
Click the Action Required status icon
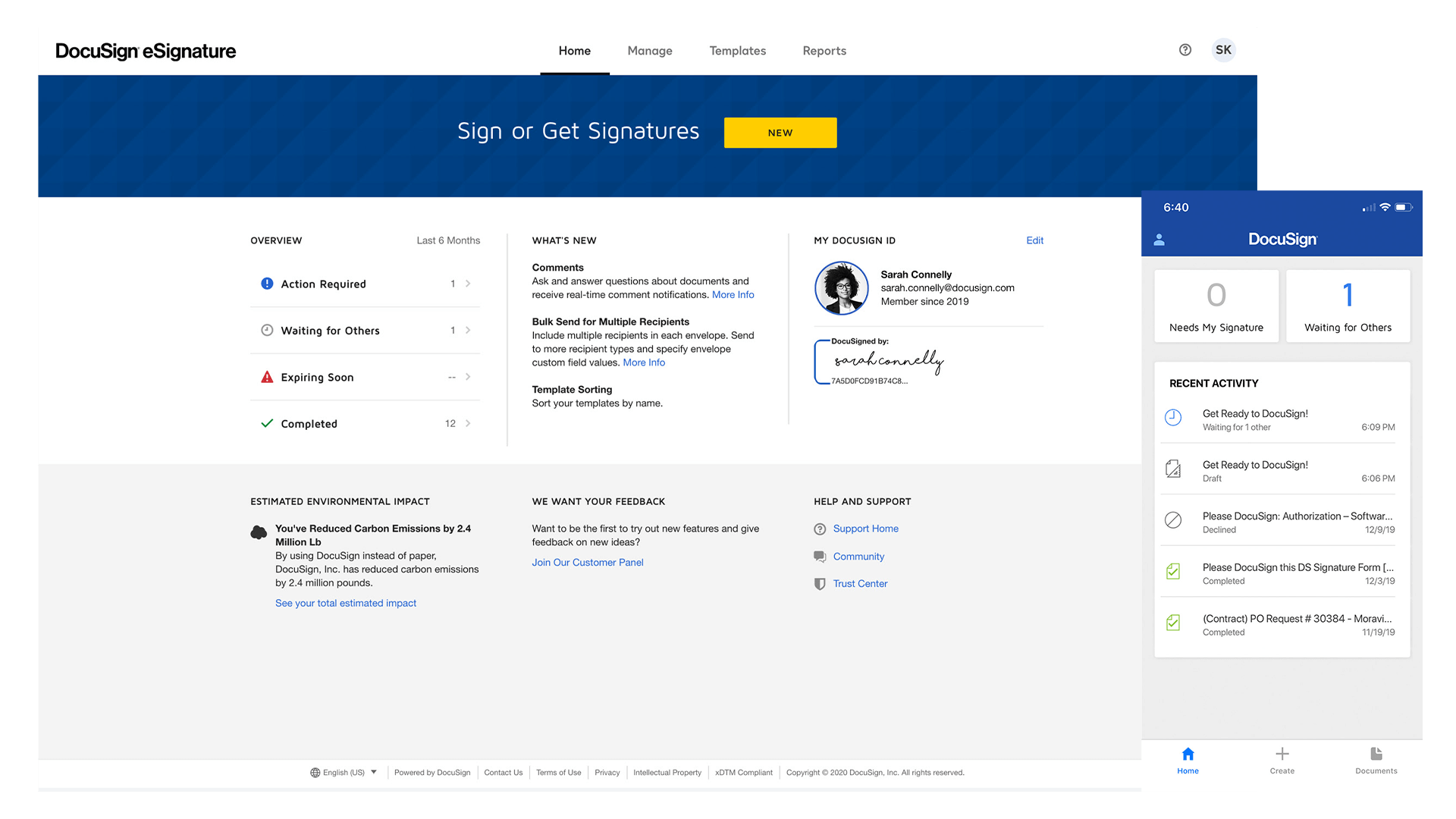point(265,283)
